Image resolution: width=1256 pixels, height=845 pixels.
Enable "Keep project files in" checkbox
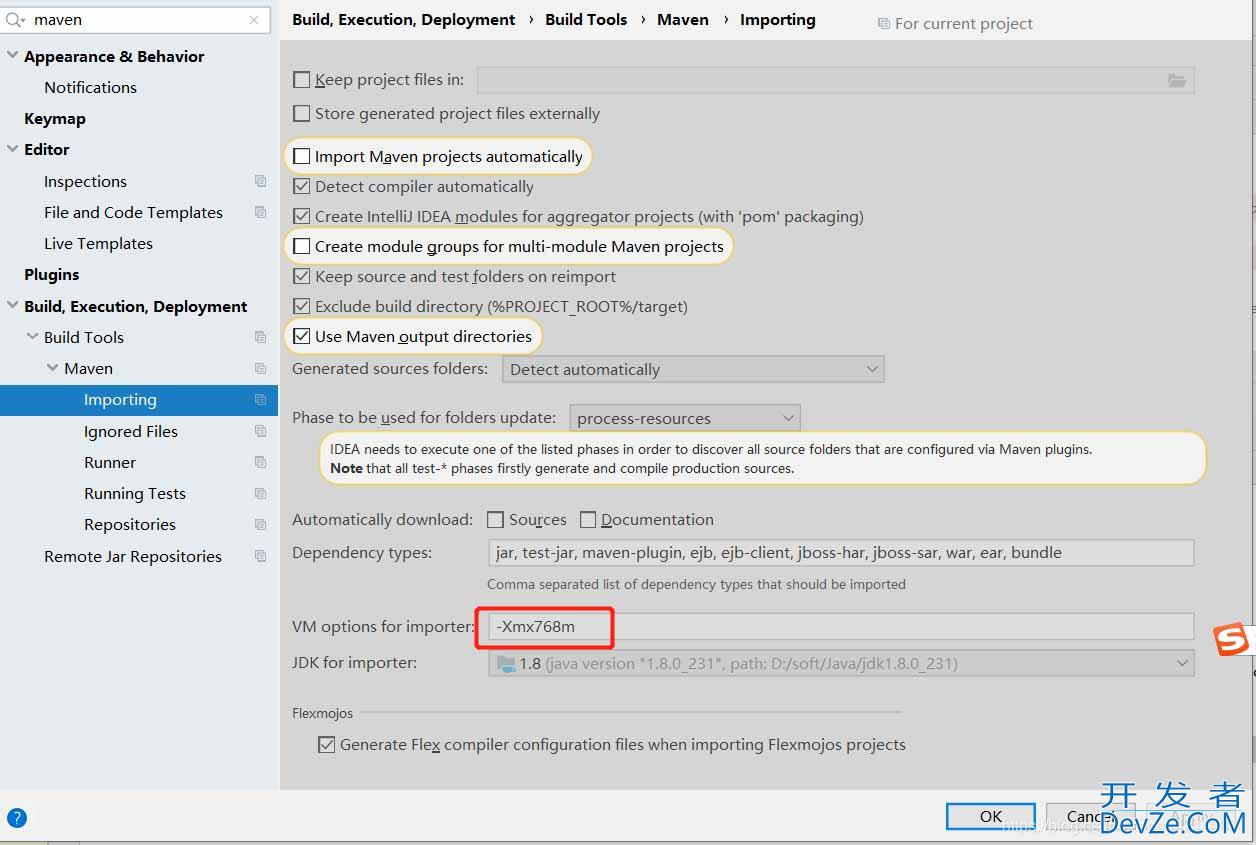point(301,80)
